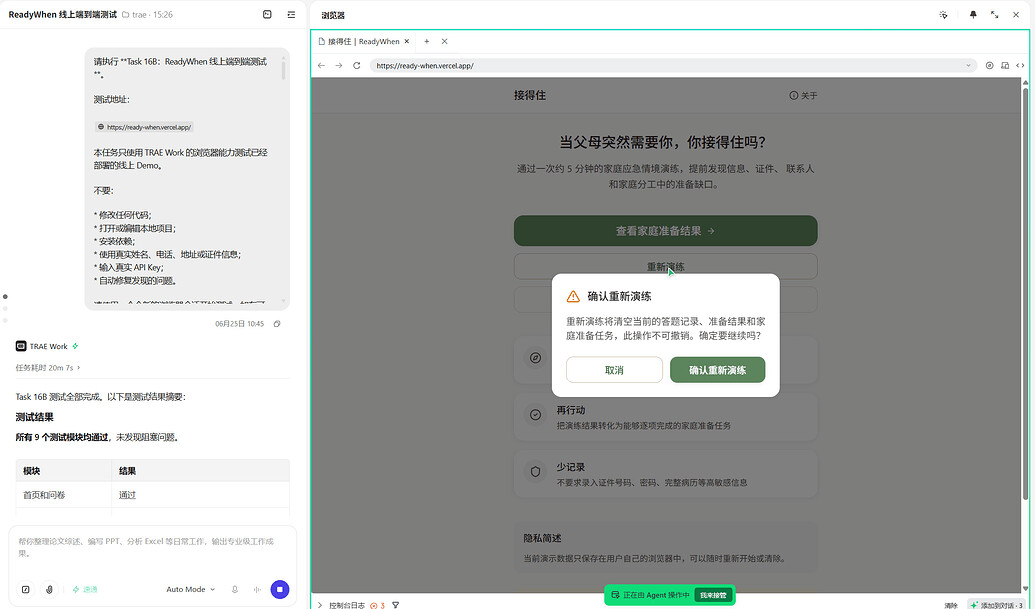
Task: Open the ready-when.vercel.app link in the chat message
Action: (x=145, y=127)
